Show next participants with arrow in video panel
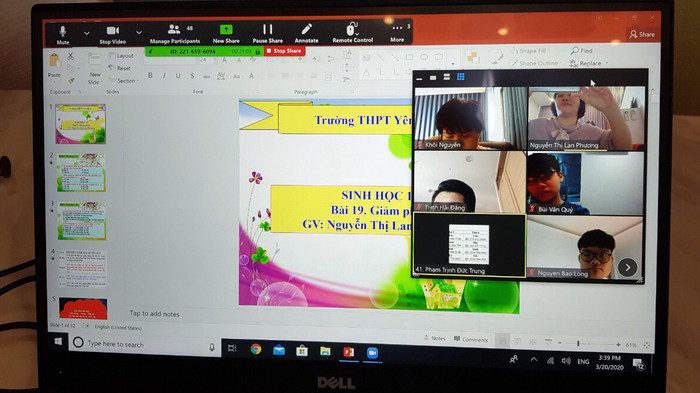 (627, 268)
